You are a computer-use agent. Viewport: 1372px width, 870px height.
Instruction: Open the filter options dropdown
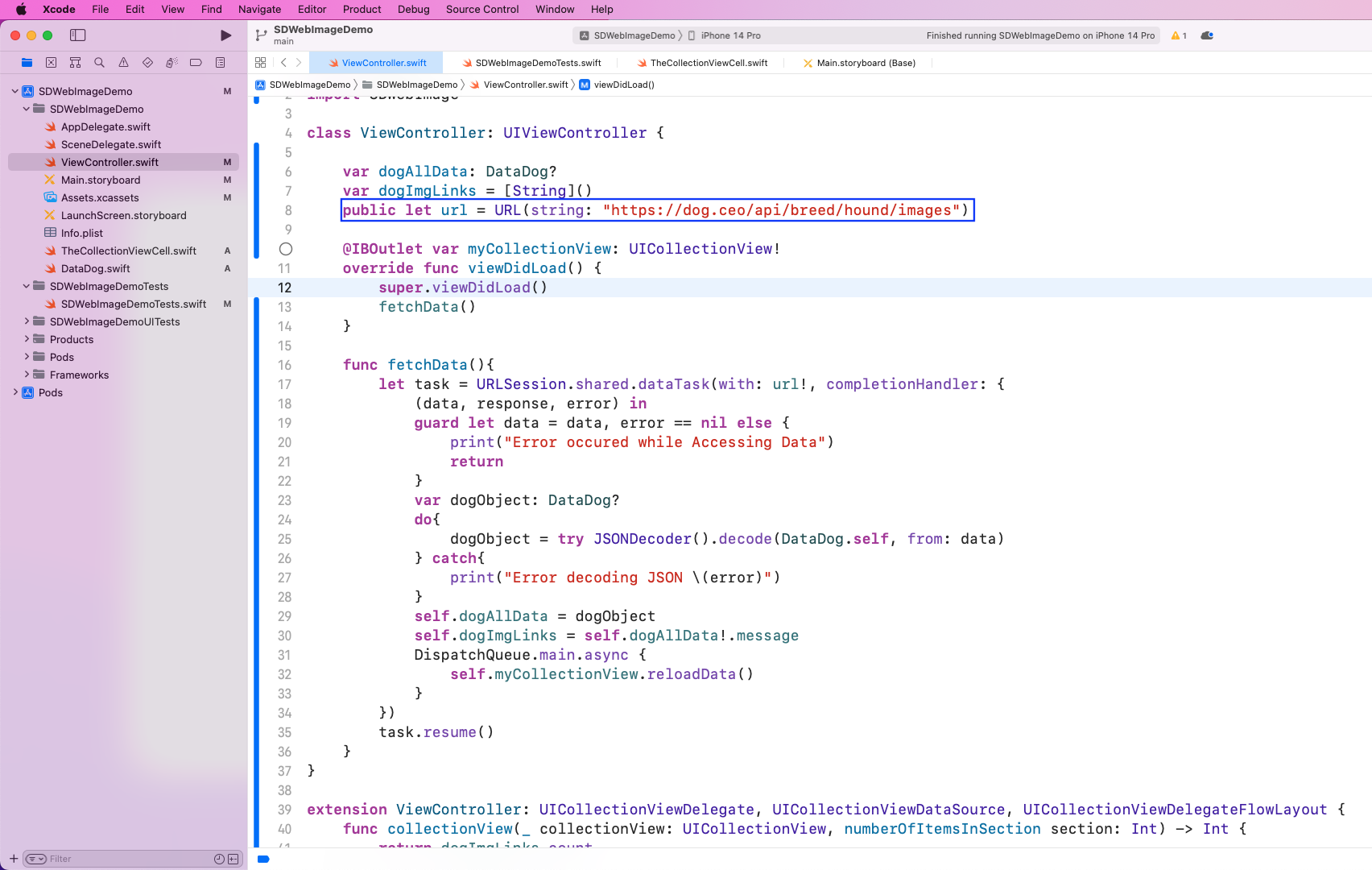[36, 859]
